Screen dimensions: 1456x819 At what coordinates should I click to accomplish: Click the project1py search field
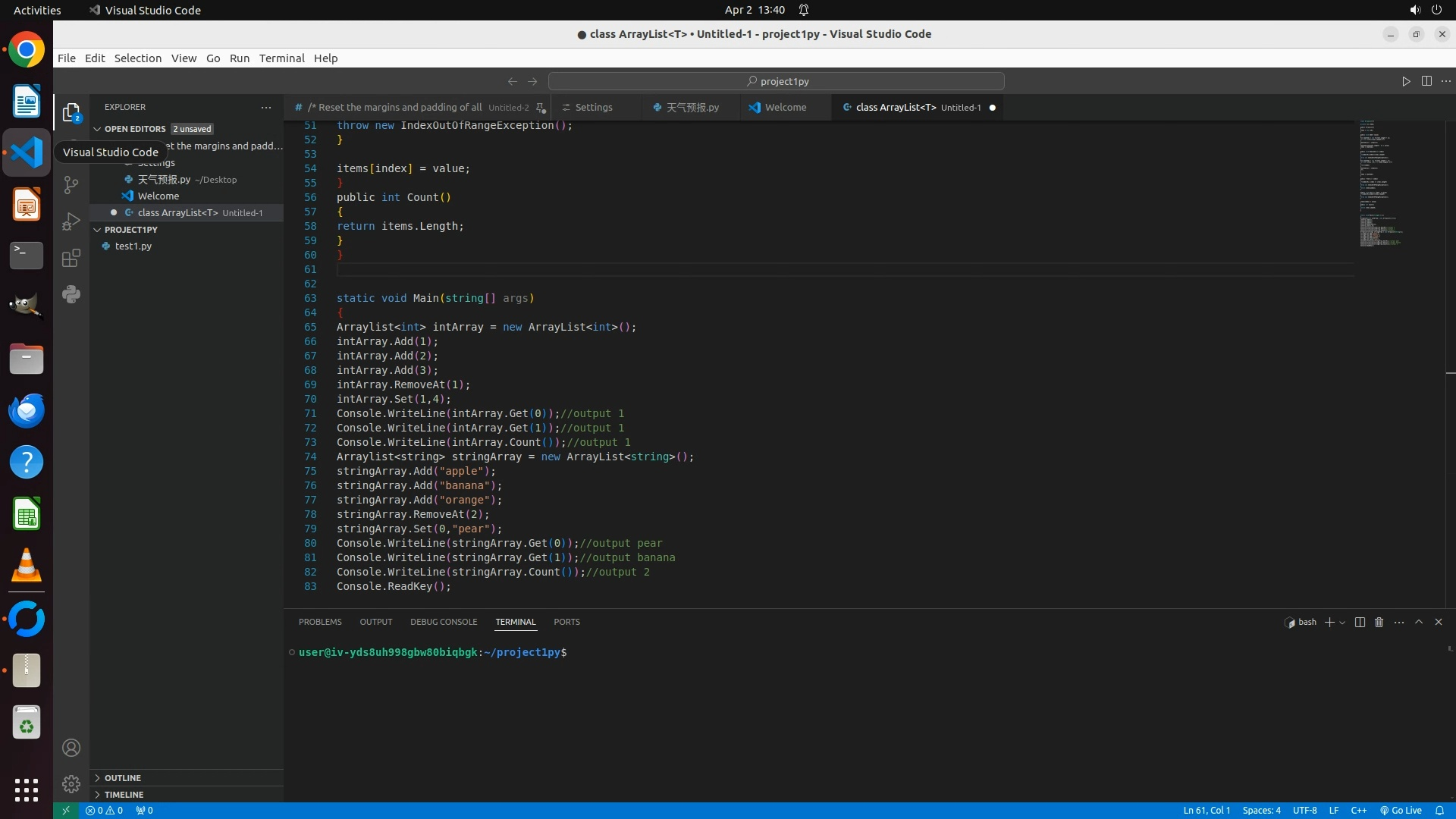tap(777, 81)
